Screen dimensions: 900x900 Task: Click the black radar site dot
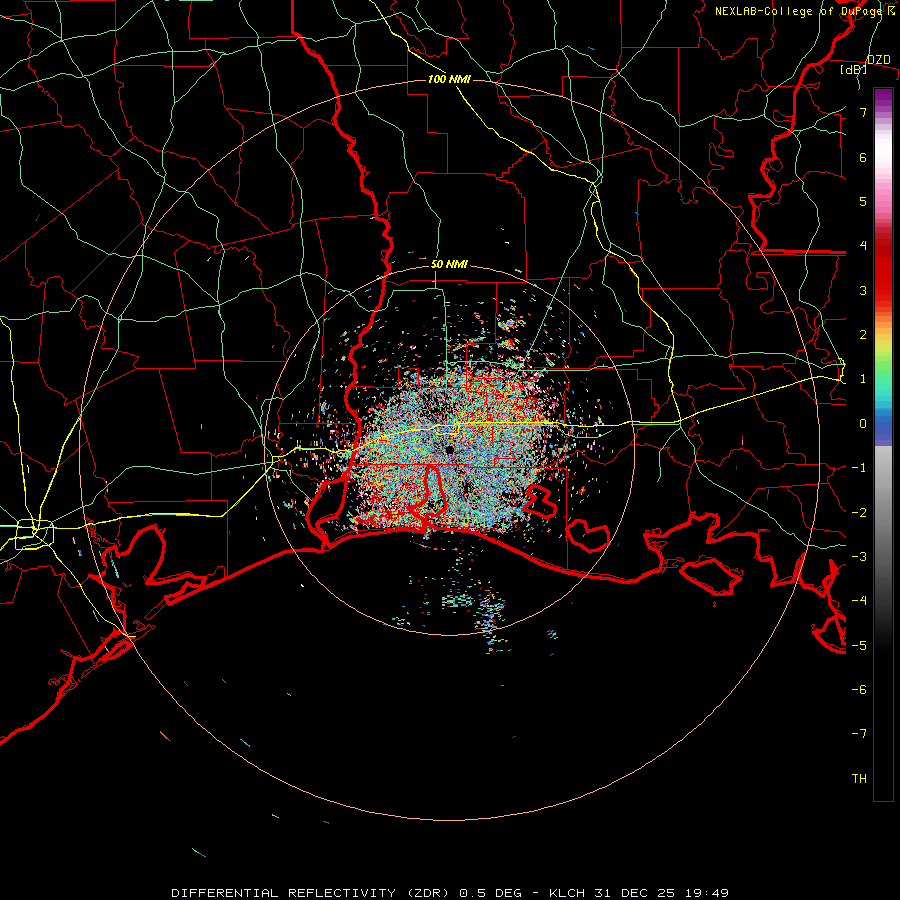(x=449, y=449)
